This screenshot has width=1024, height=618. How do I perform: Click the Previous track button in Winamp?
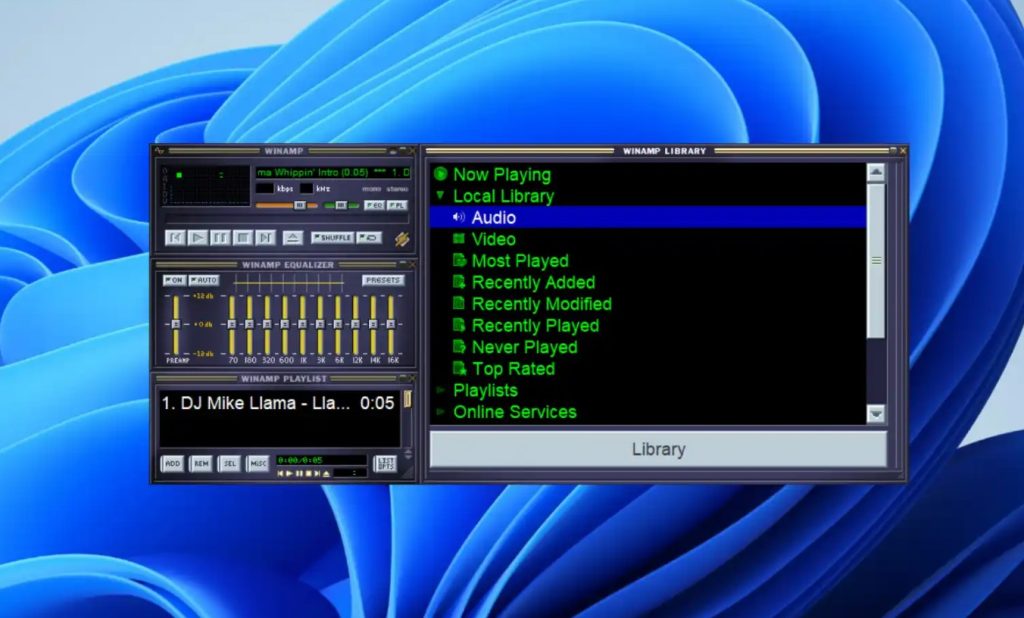coord(175,238)
